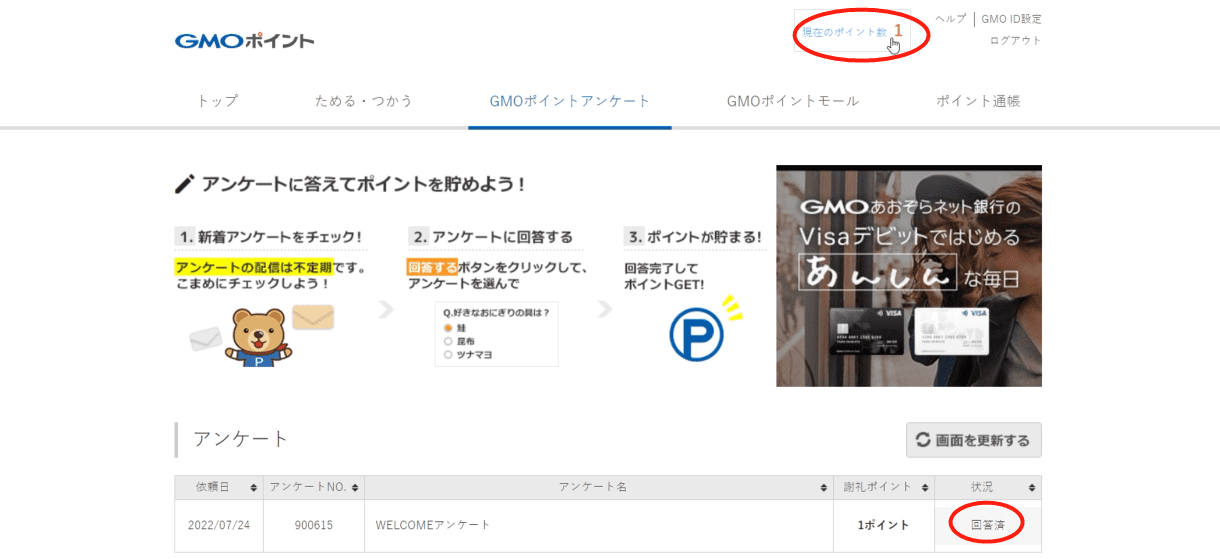Click ログアウト to sign out
Screen dimensions: 1220x559
click(1015, 41)
